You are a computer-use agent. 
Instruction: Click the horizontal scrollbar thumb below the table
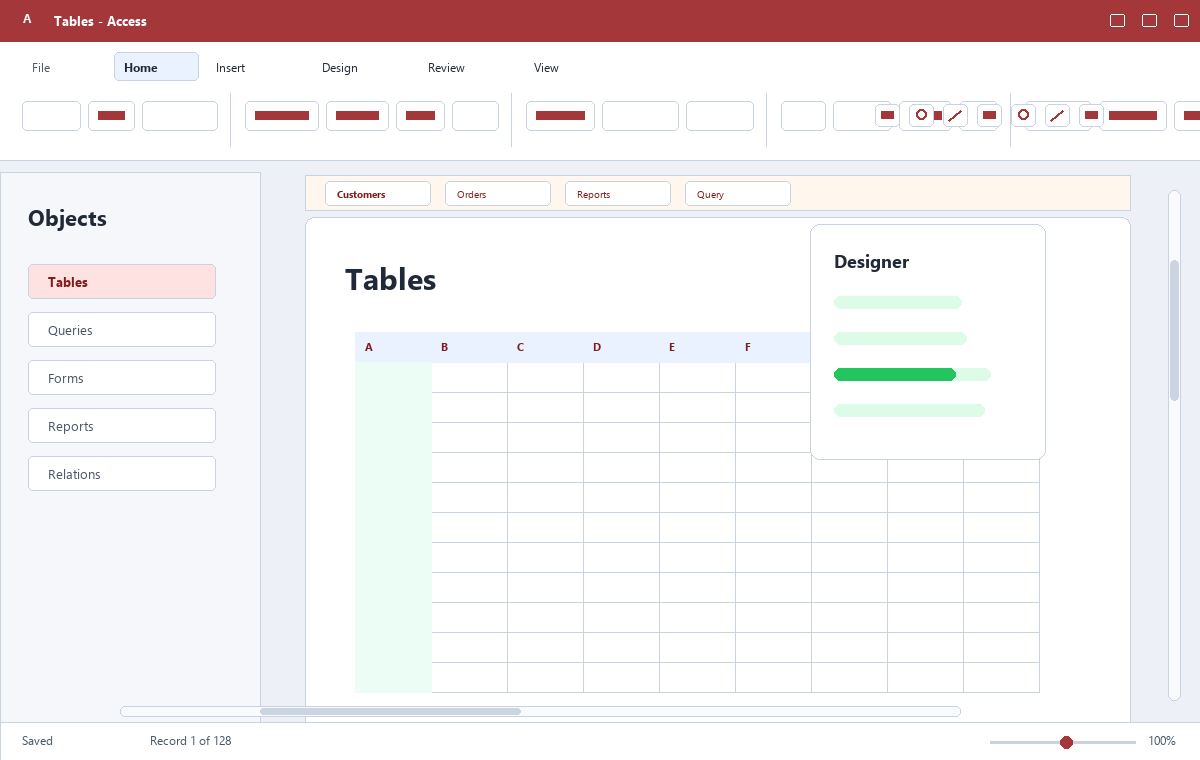pos(390,711)
